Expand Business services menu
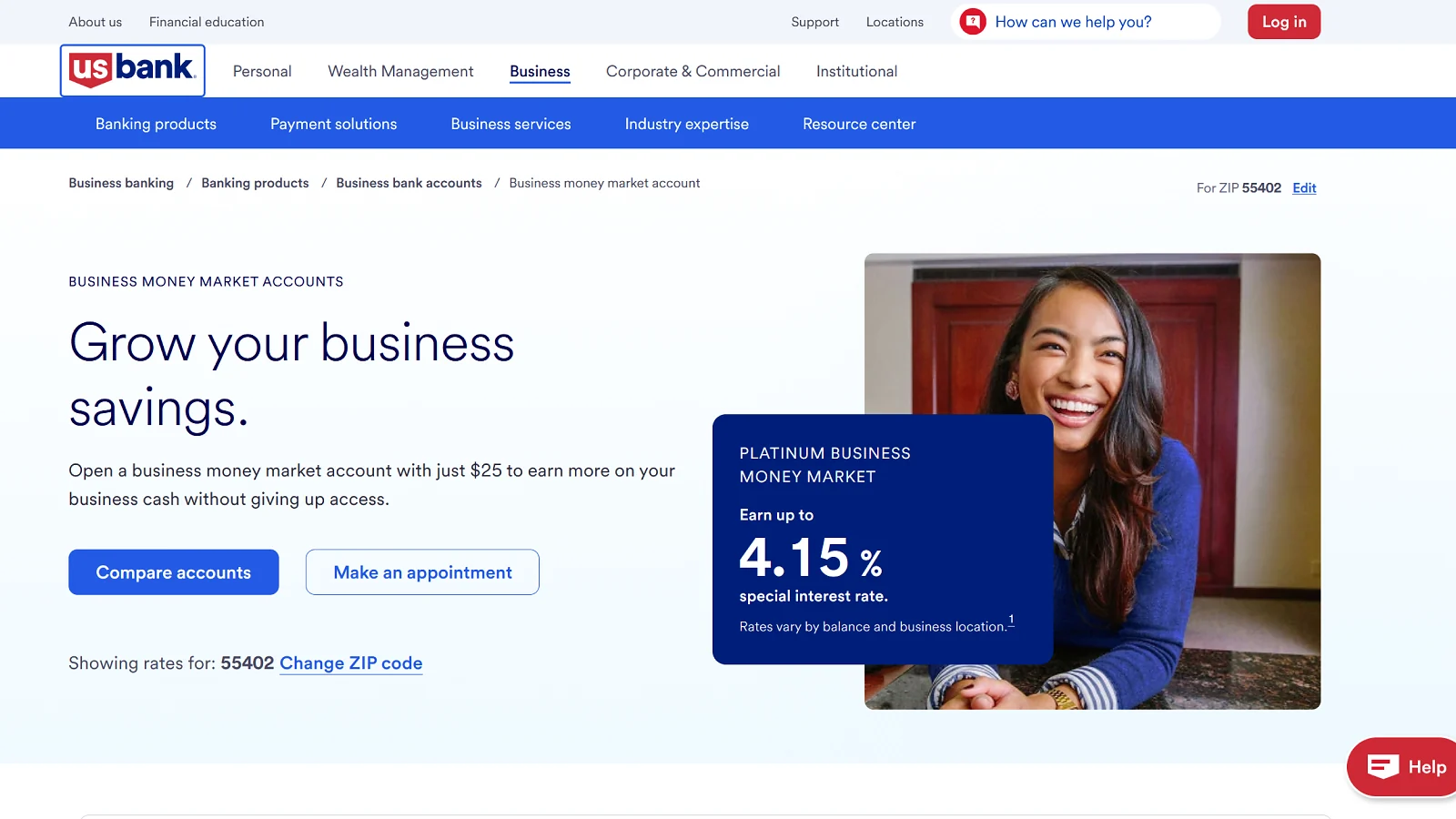This screenshot has height=819, width=1456. click(x=511, y=124)
